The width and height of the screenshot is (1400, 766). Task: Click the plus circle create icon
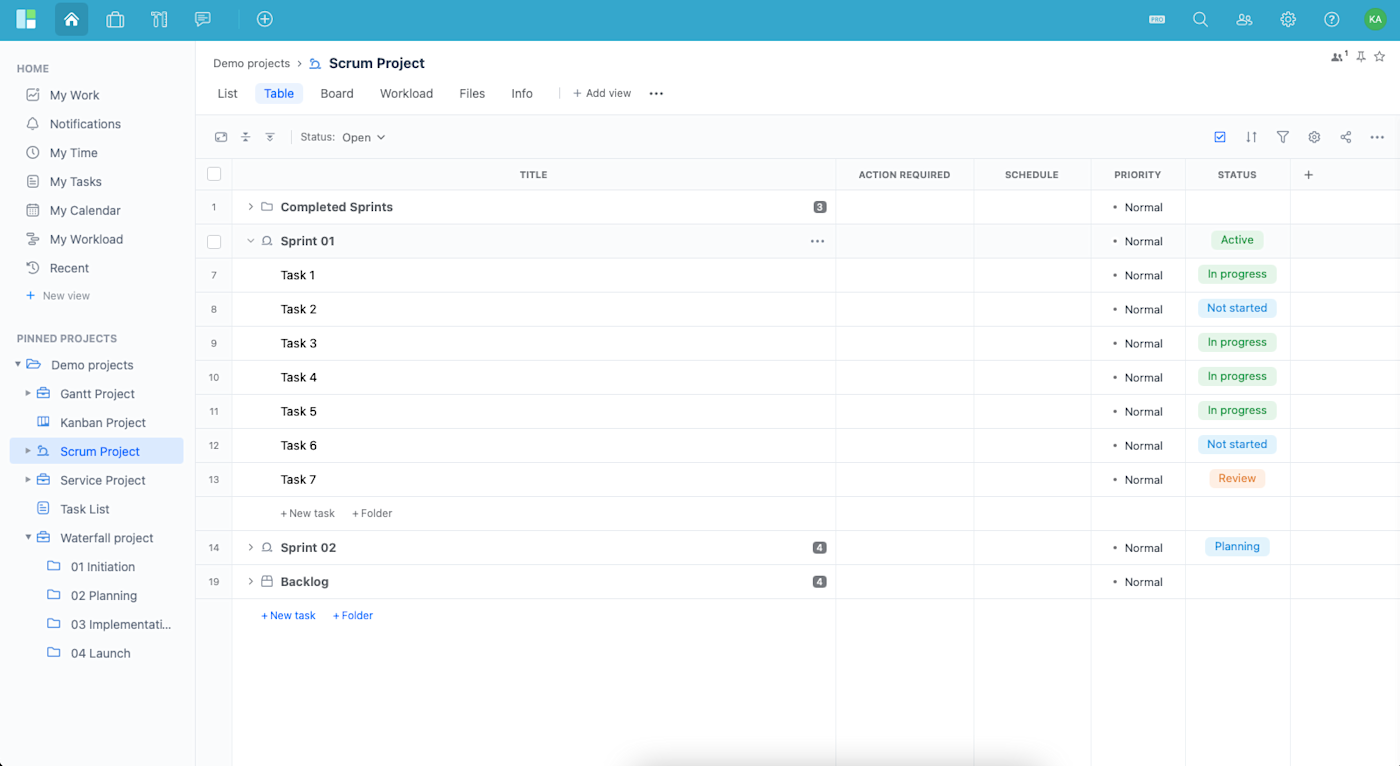265,19
